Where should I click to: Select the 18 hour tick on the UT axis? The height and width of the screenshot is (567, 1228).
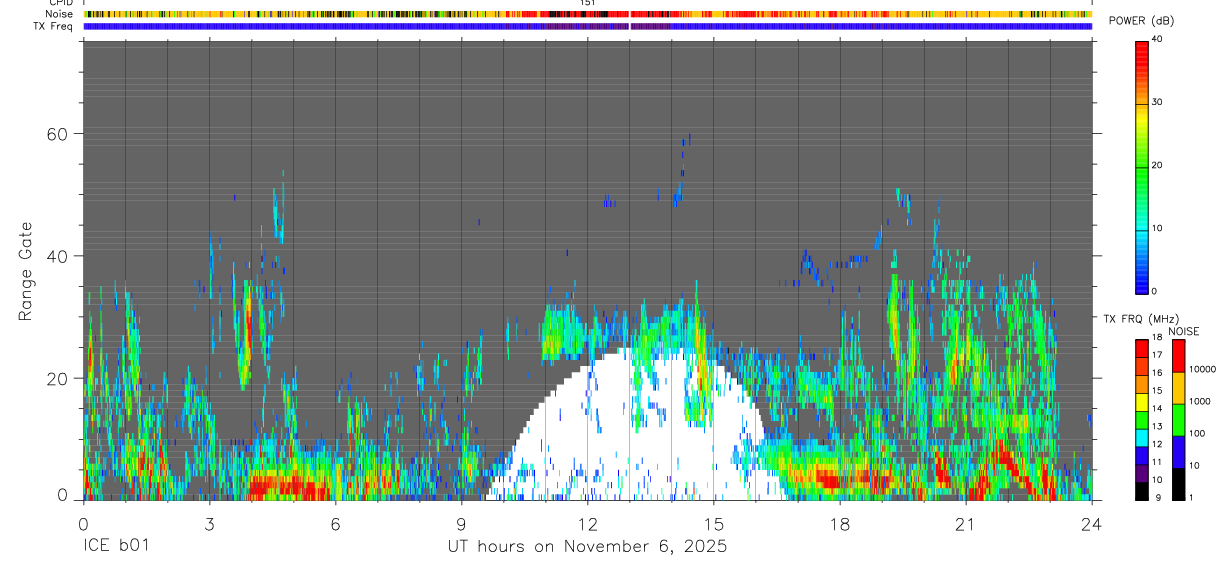[840, 523]
